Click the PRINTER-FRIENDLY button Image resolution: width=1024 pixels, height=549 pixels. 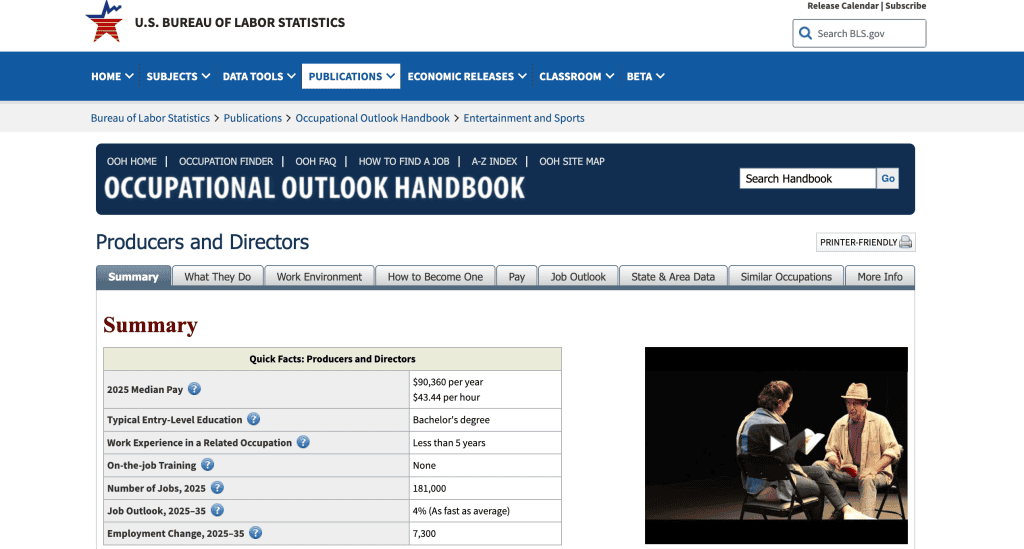[x=865, y=242]
